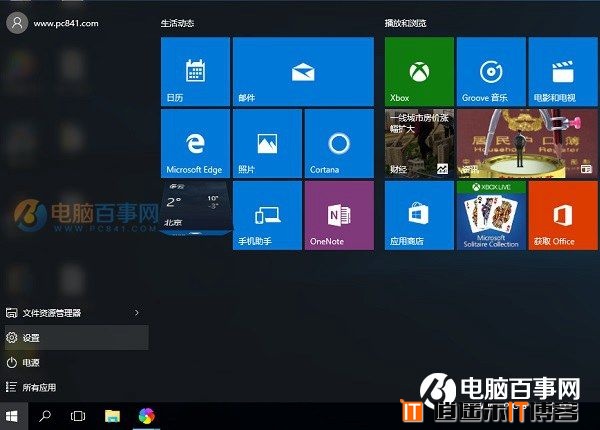Open the Microsoft Solitaire Collection tile
600x430 pixels.
pyautogui.click(x=491, y=214)
